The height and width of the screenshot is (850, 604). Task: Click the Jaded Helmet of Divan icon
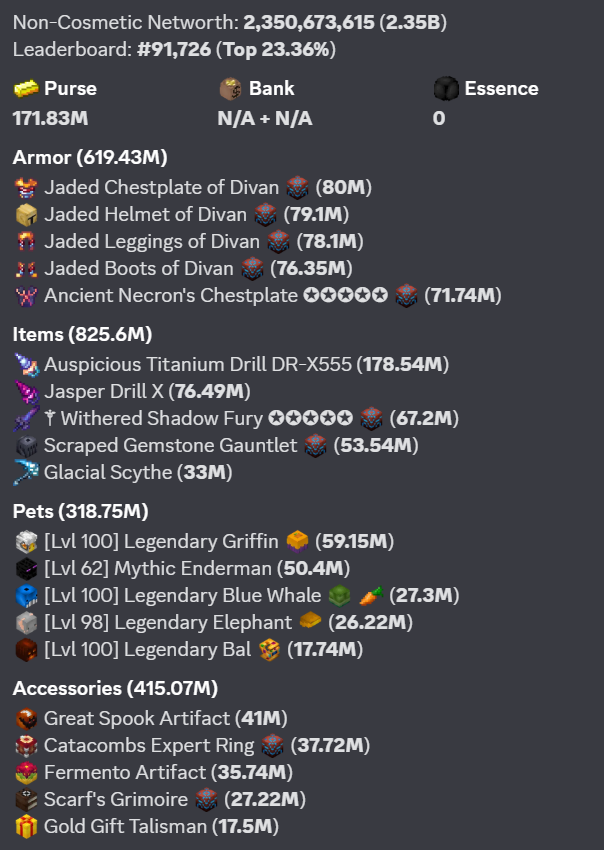tap(26, 215)
